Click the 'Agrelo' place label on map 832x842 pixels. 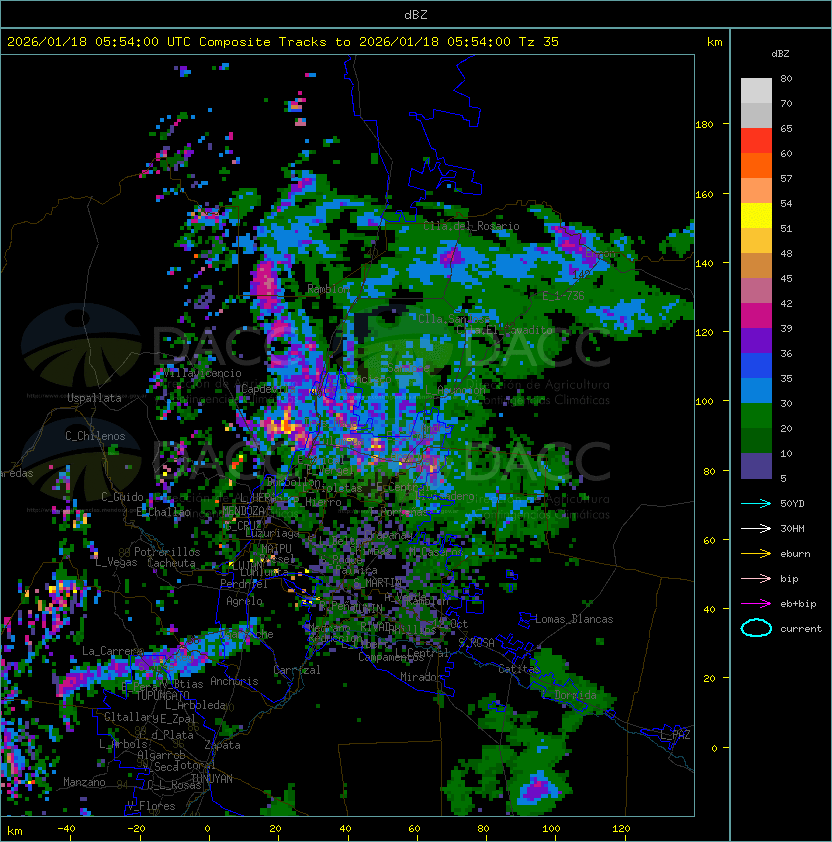[x=244, y=601]
